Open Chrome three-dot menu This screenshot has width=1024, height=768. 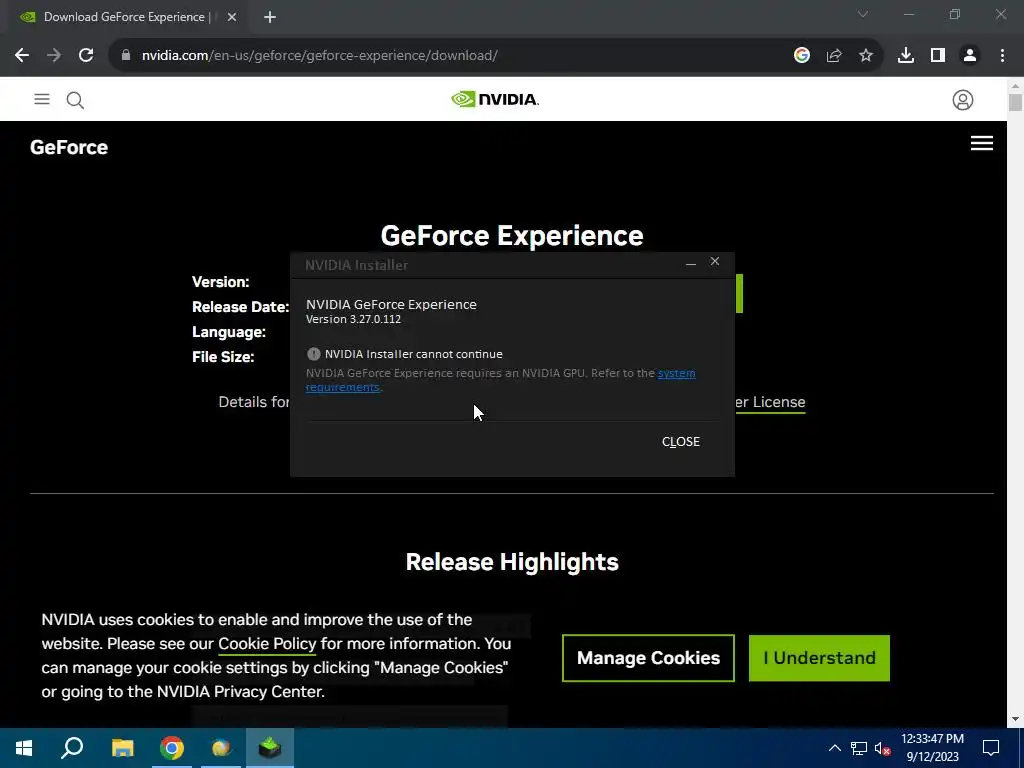[1002, 56]
